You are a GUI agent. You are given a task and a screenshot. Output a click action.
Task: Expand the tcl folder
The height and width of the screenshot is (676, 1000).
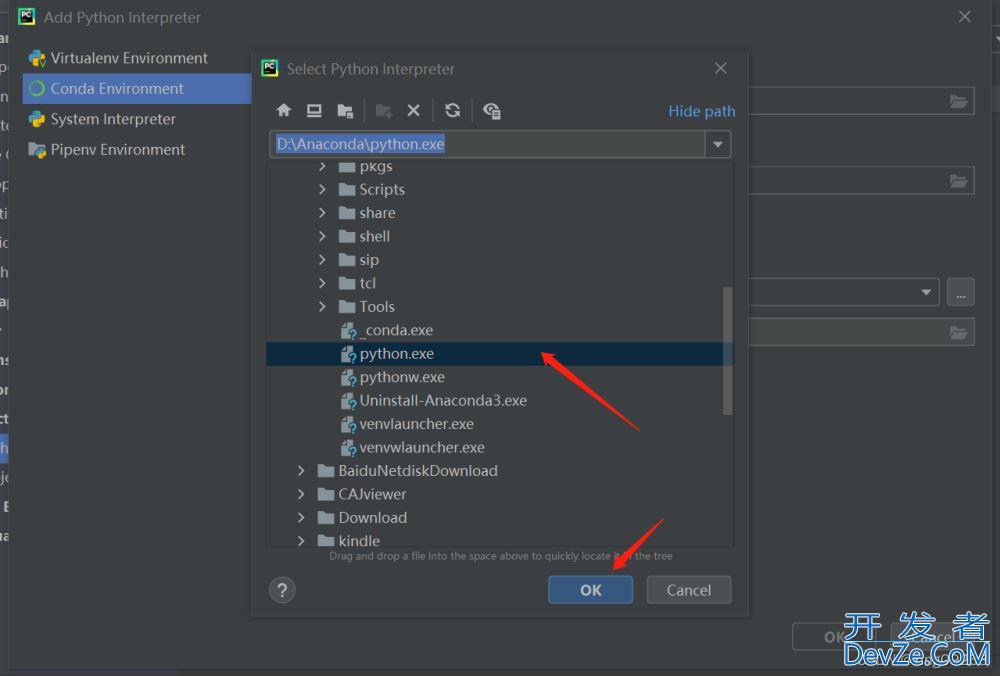tap(322, 283)
